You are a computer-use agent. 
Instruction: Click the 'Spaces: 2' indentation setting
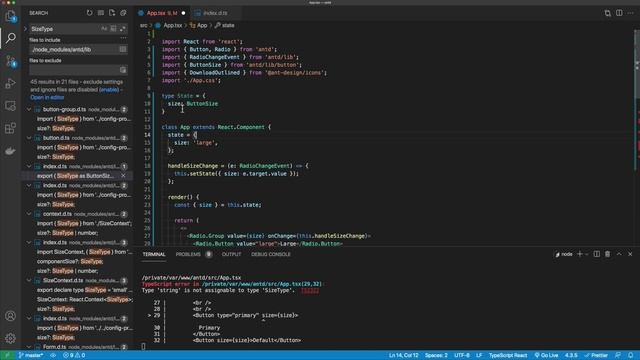[436, 355]
